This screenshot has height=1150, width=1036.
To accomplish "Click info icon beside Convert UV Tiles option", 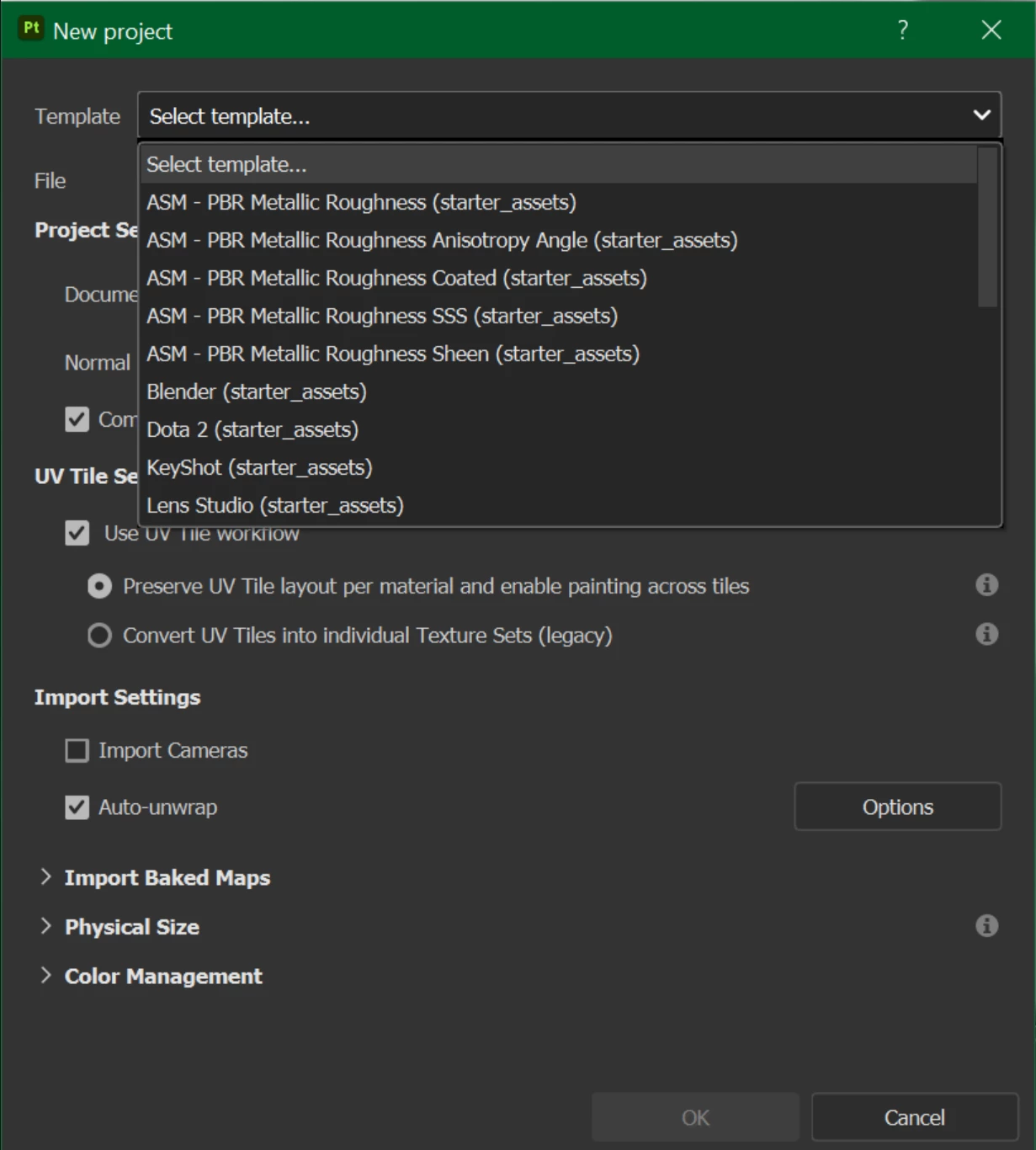I will pos(986,634).
